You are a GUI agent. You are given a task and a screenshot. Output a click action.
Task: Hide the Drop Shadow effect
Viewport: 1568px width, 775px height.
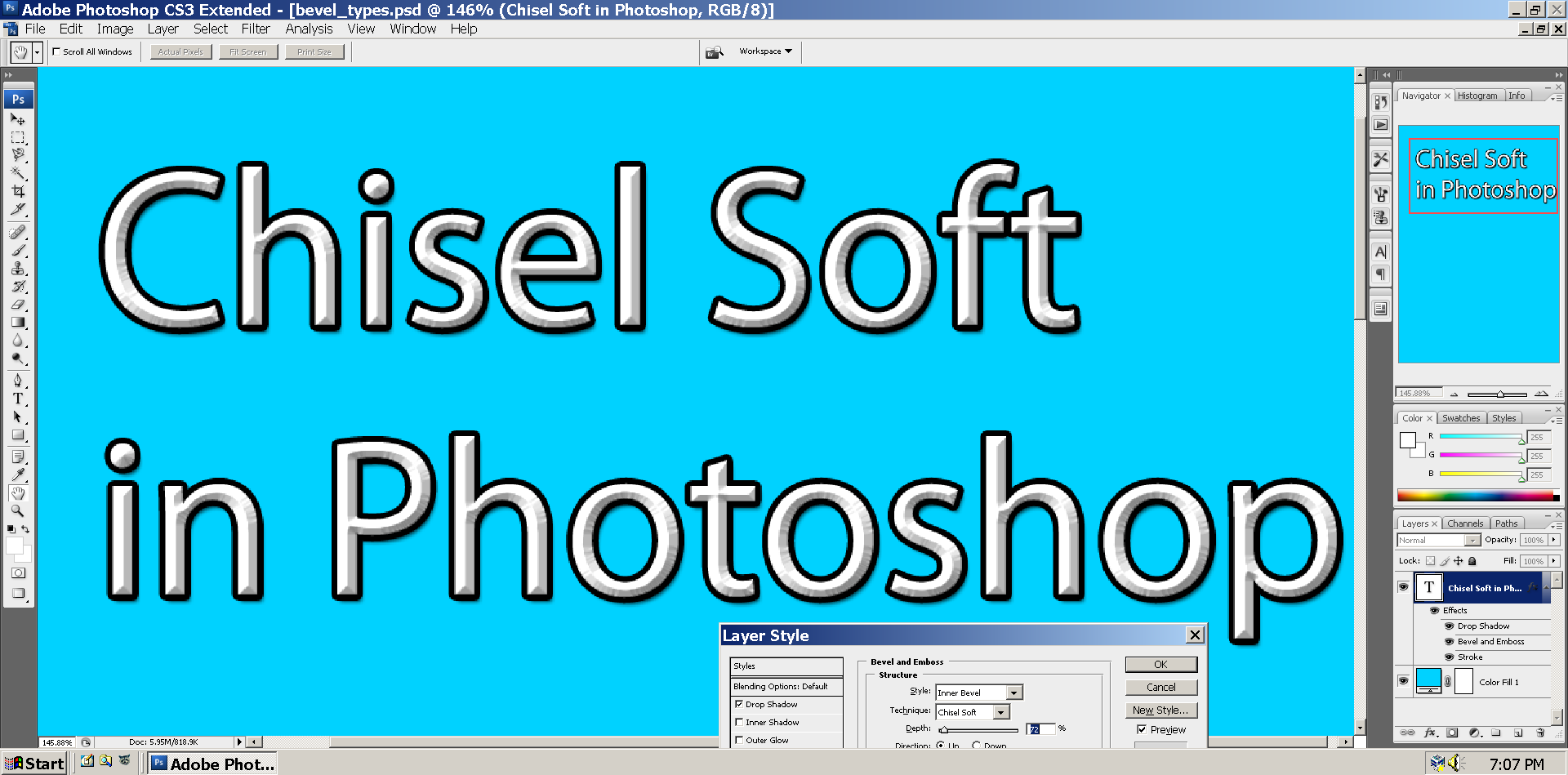point(1450,626)
